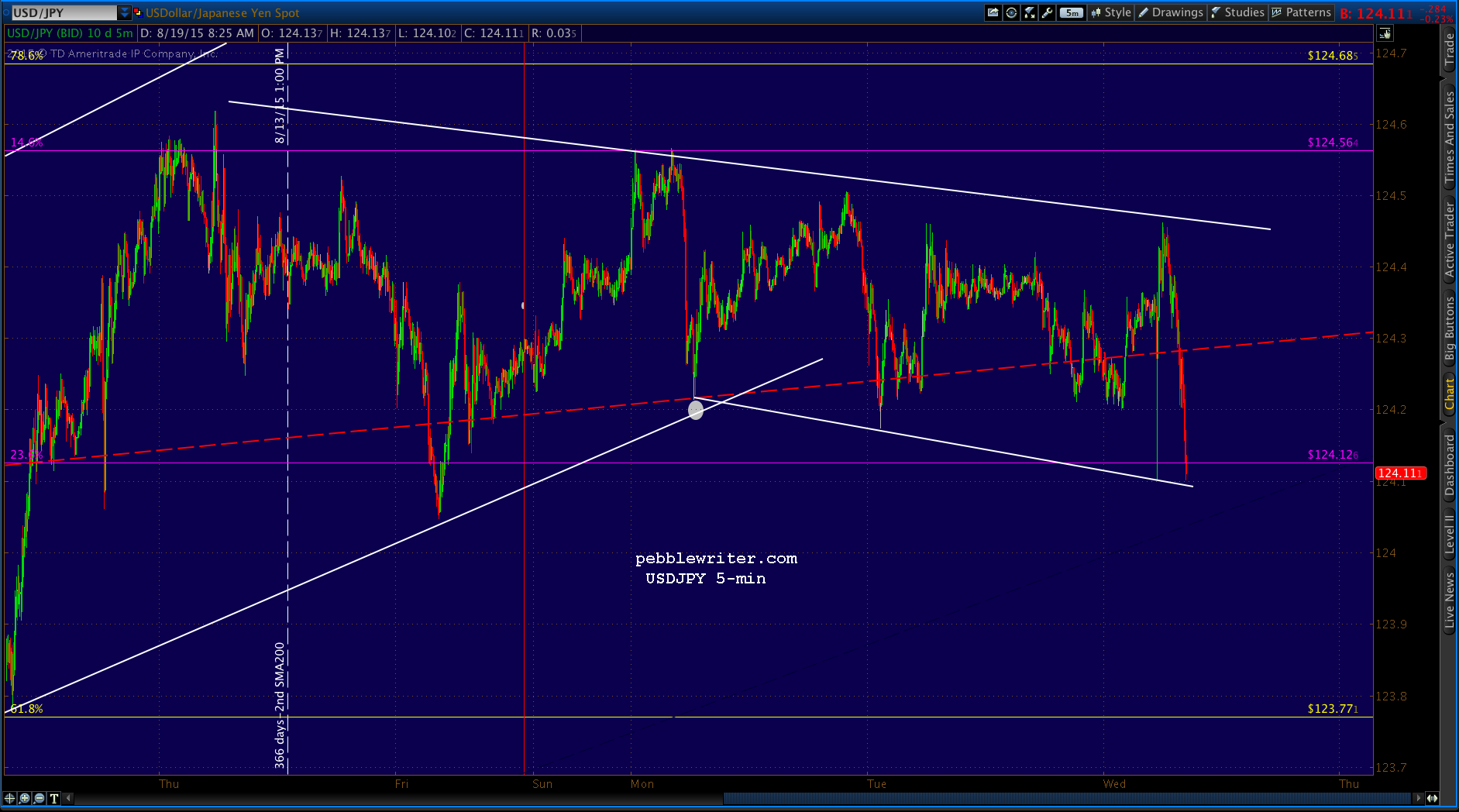This screenshot has height=812, width=1459.
Task: Expand the symbol selector dropdown arrow
Action: pos(125,12)
